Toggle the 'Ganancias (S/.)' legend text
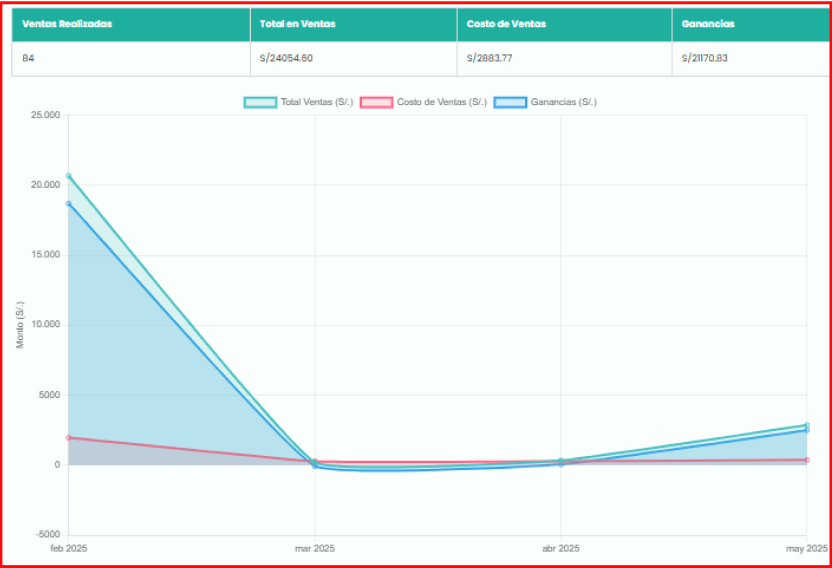Viewport: 832px width, 568px height. (x=563, y=102)
